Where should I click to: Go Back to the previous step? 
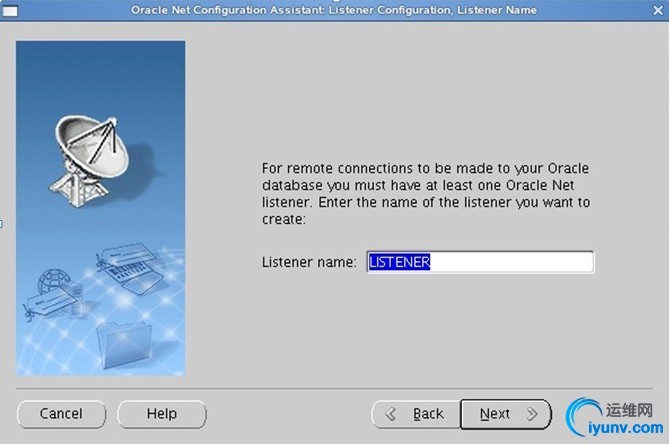(416, 414)
